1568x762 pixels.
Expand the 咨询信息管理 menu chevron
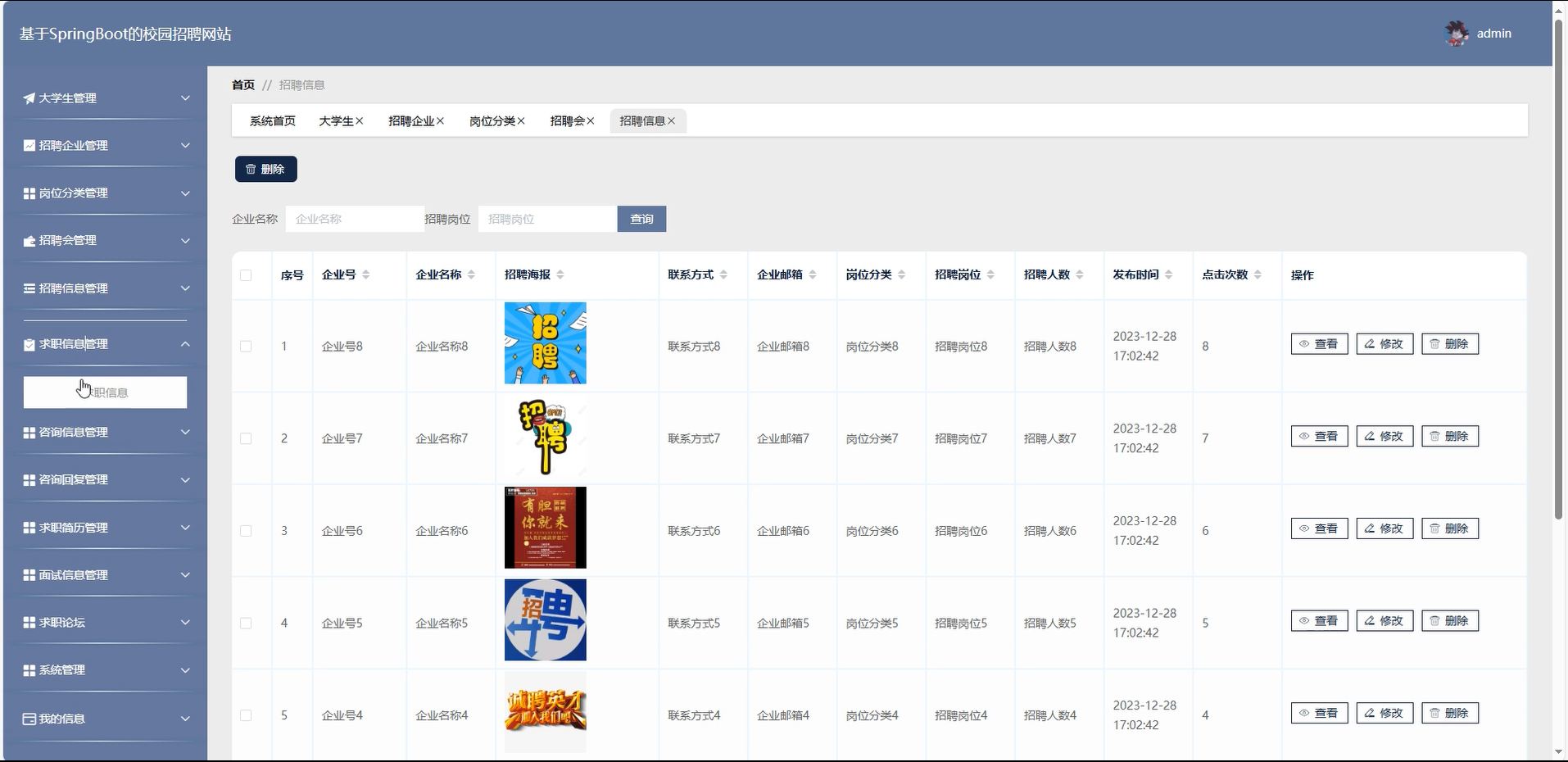click(185, 433)
